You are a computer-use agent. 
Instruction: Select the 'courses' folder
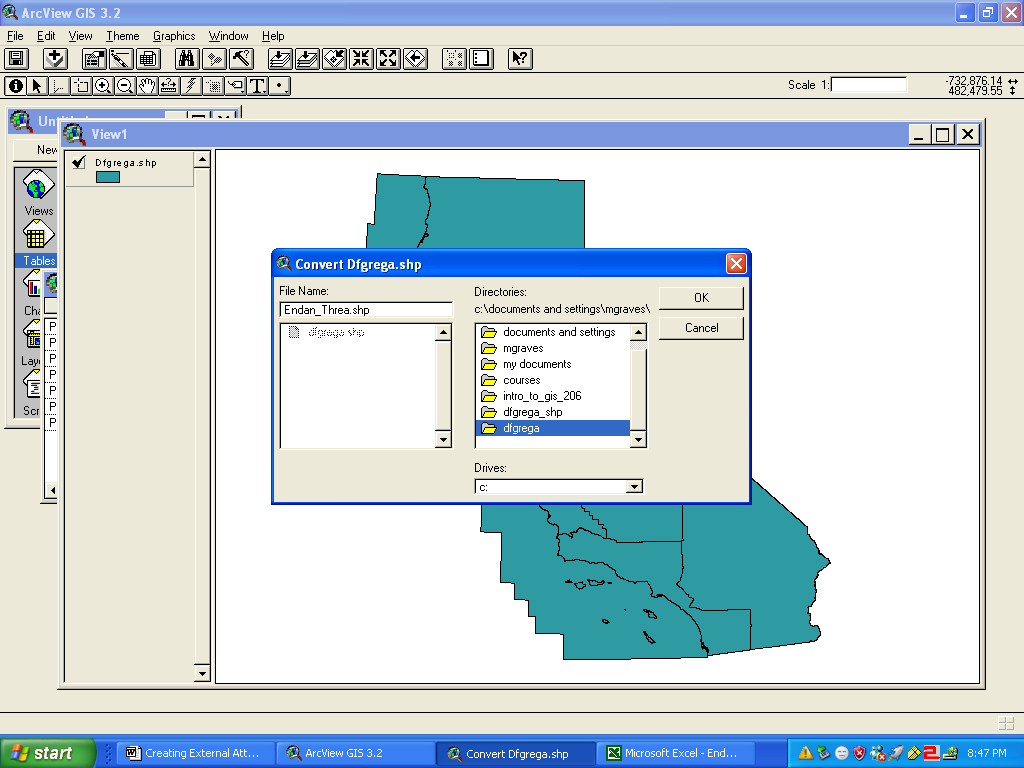coord(552,380)
